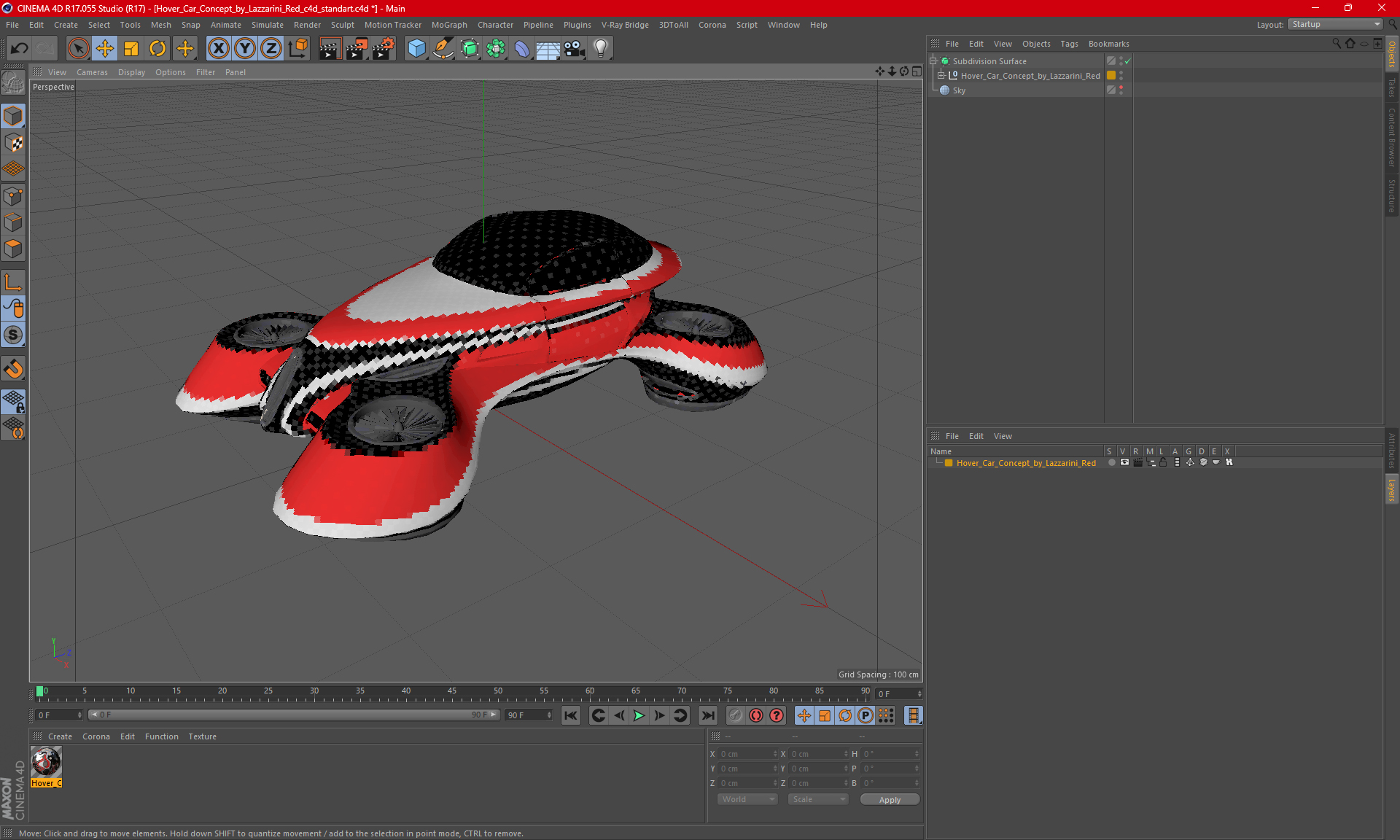Select the Live Selection tool
1400x840 pixels.
(78, 49)
